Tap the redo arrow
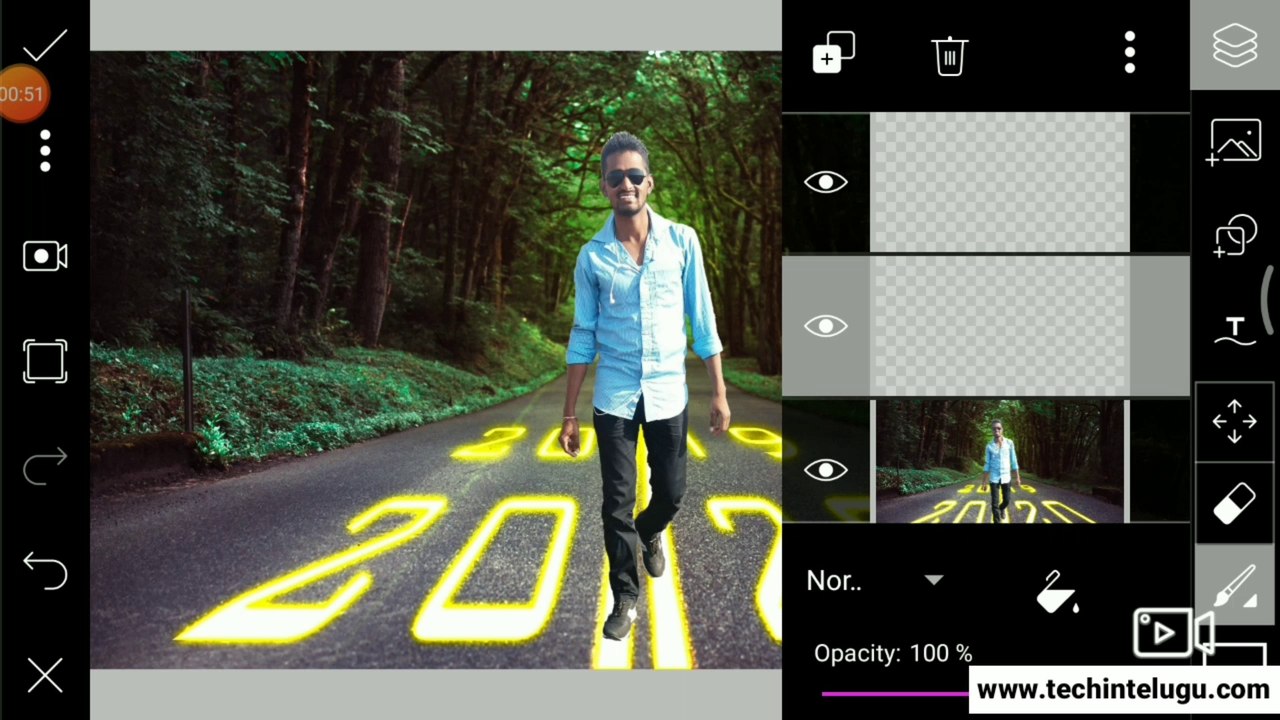Viewport: 1280px width, 720px height. 45,466
